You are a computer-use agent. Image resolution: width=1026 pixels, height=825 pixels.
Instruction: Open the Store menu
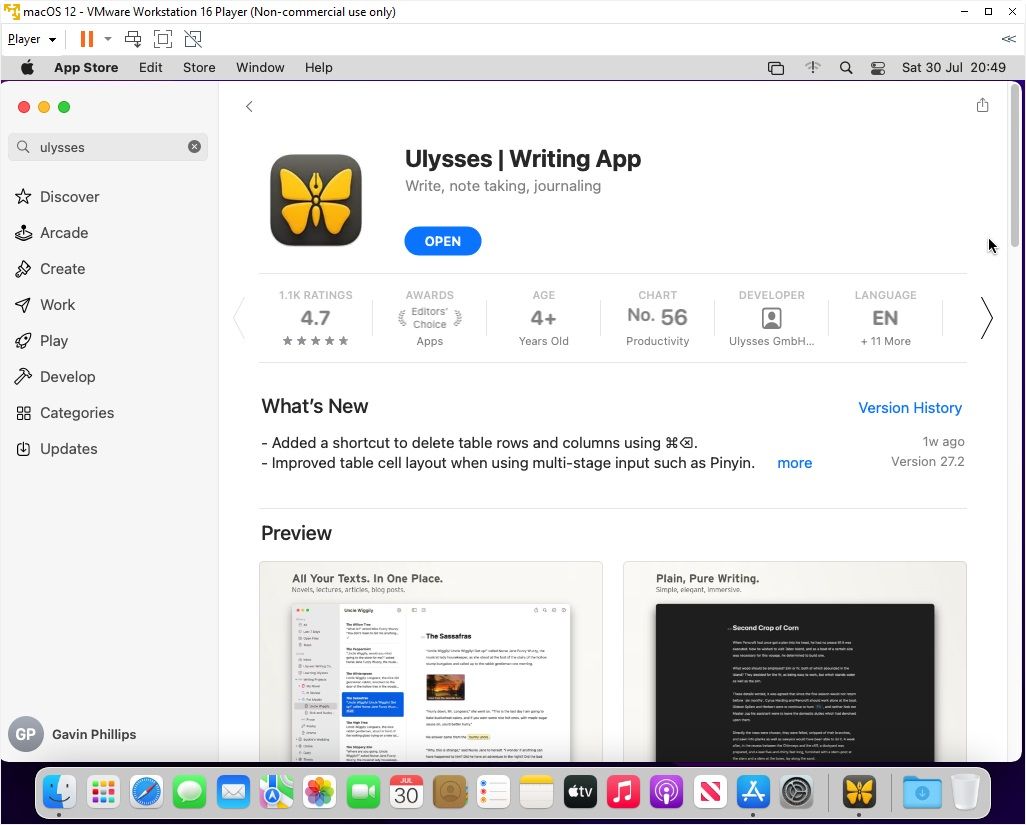pyautogui.click(x=199, y=67)
